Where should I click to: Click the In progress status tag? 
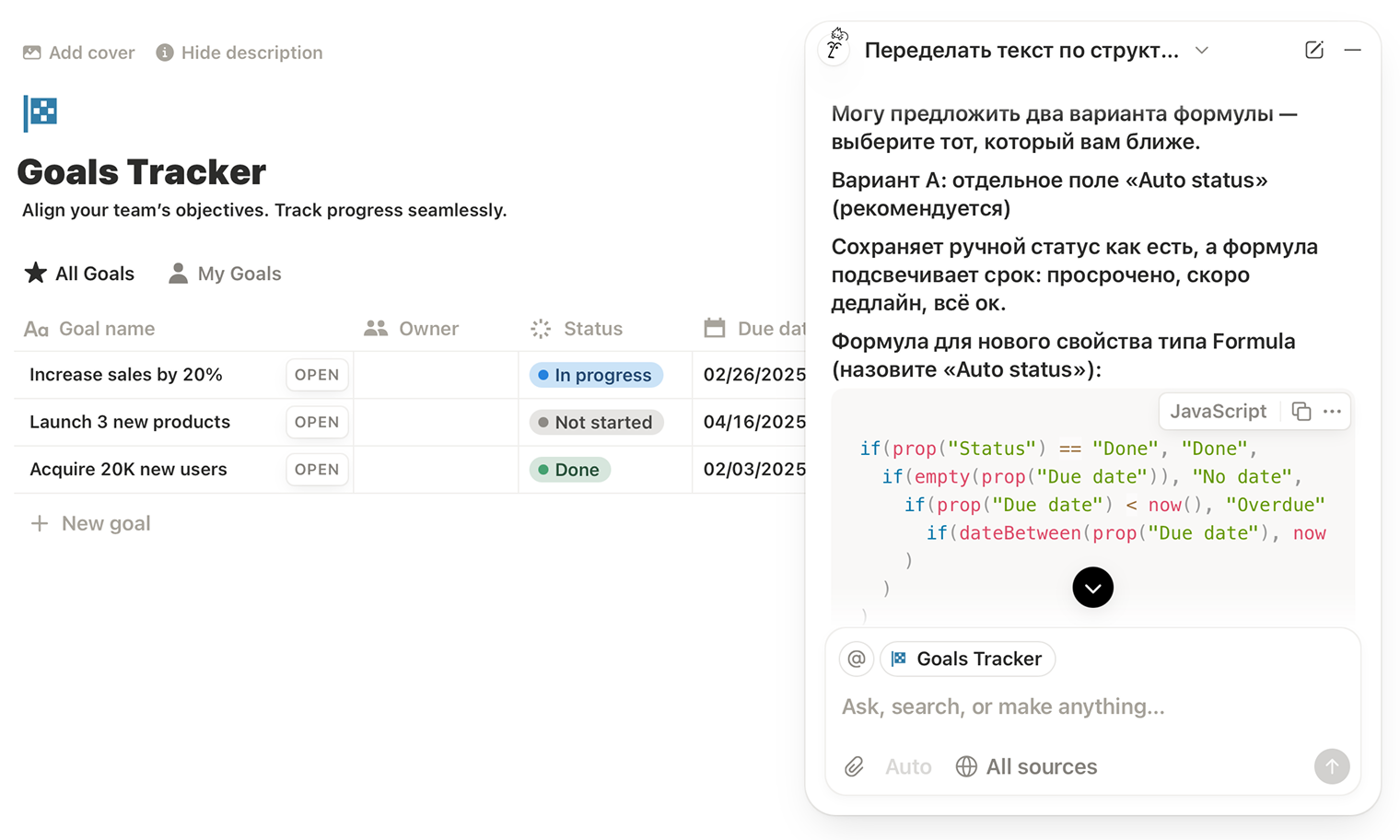coord(595,375)
